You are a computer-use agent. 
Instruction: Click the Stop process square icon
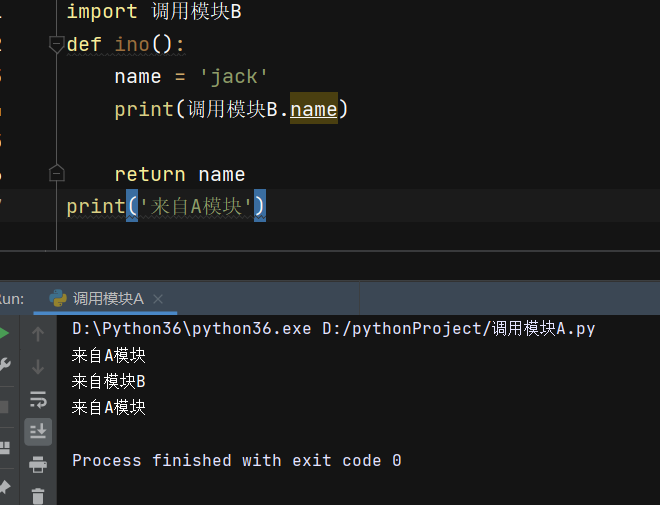(x=4, y=407)
